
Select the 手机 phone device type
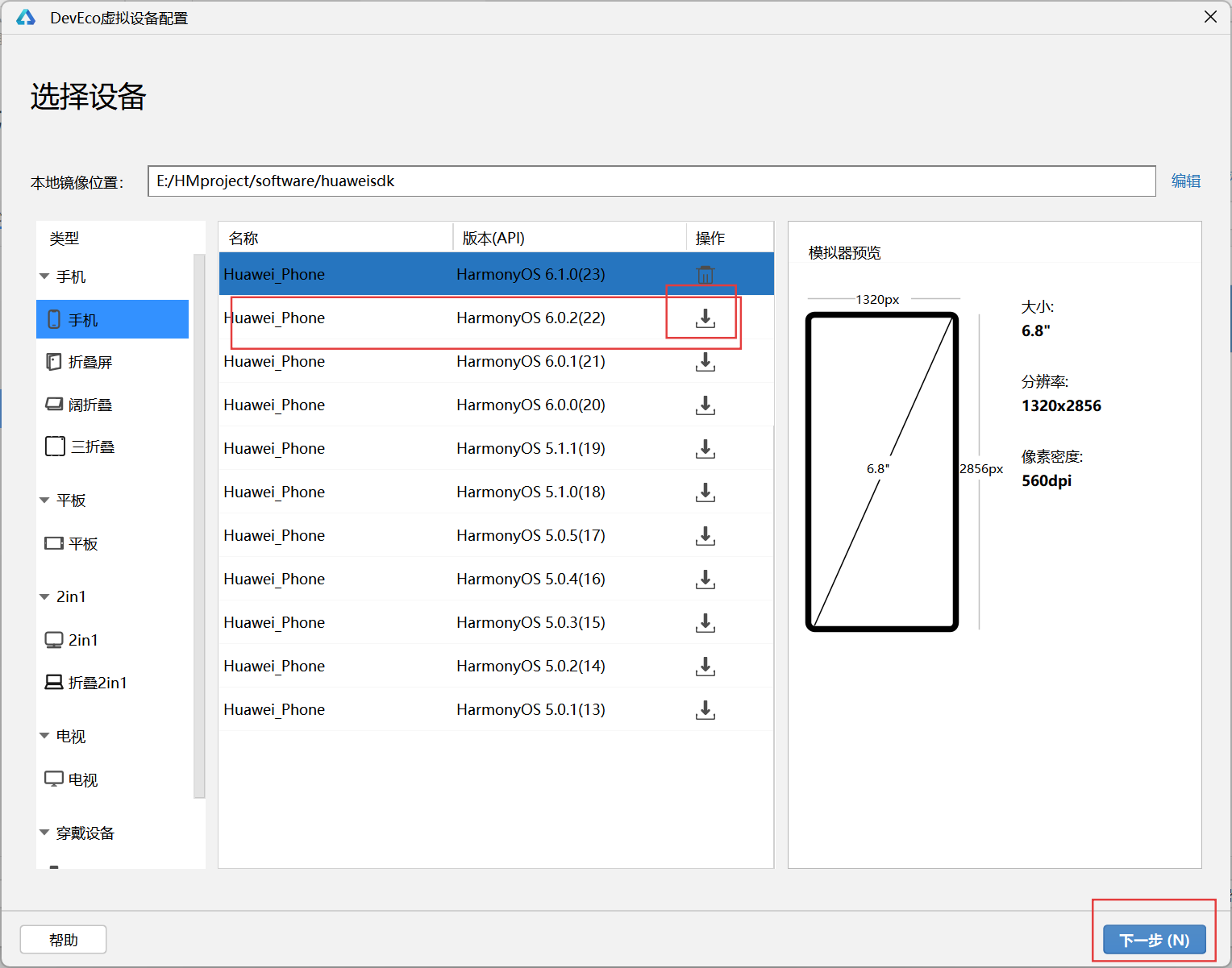(112, 319)
